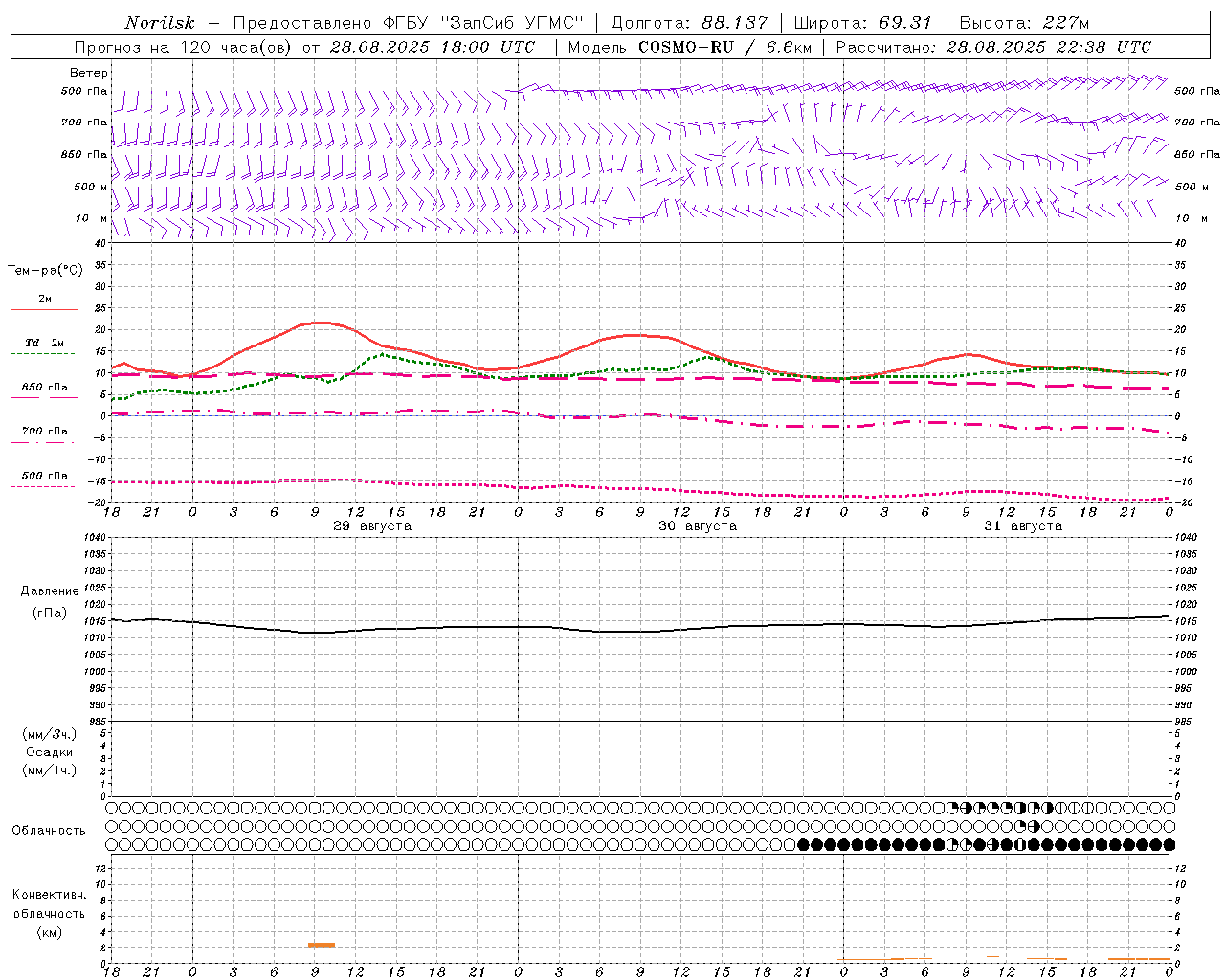
Task: Select the Долгота: 88.137 header field
Action: 689,23
